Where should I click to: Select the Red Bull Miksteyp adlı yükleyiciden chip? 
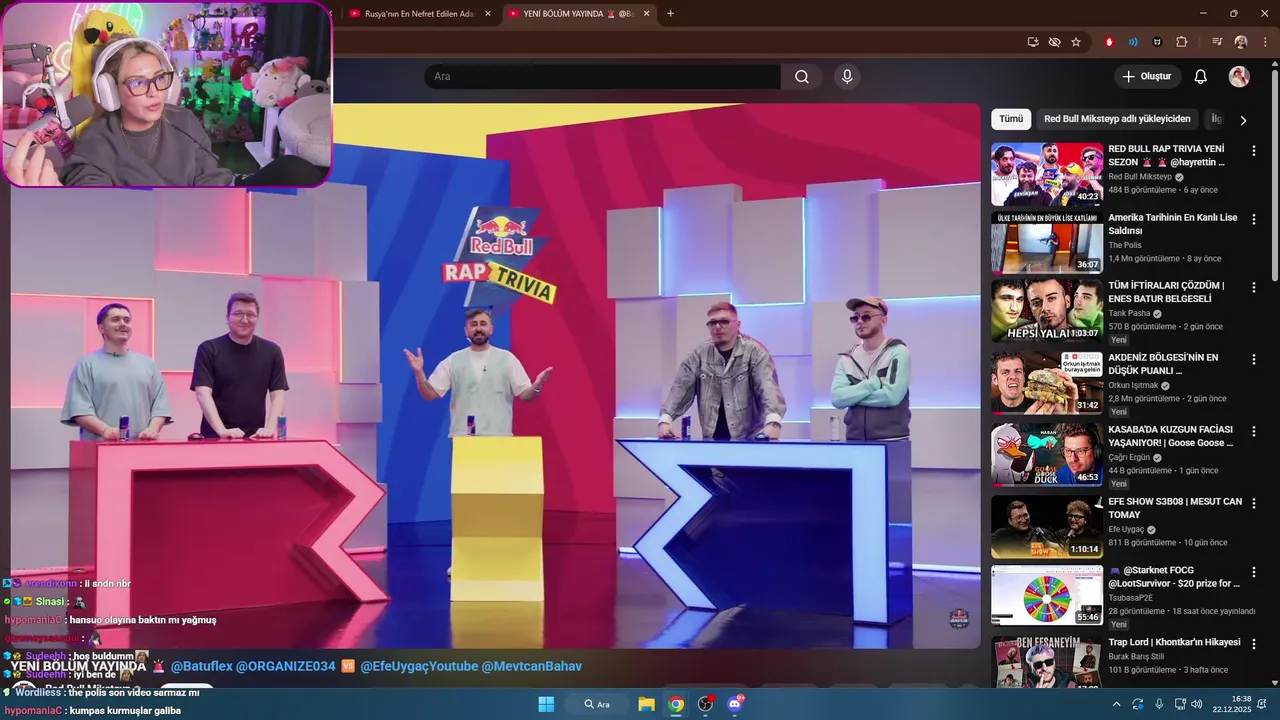click(x=1117, y=119)
